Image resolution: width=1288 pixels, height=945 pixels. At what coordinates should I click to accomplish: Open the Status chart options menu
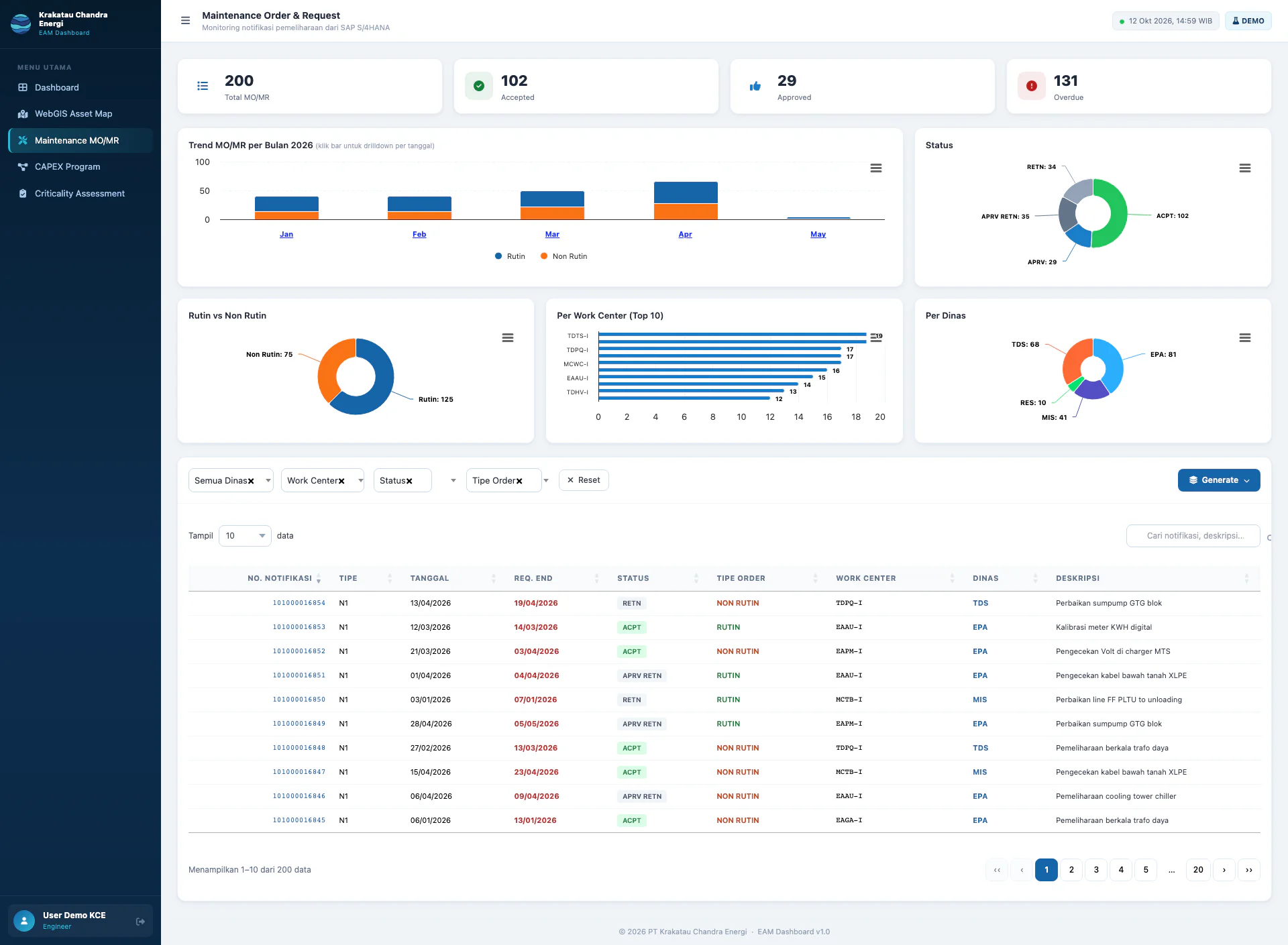[x=1244, y=168]
